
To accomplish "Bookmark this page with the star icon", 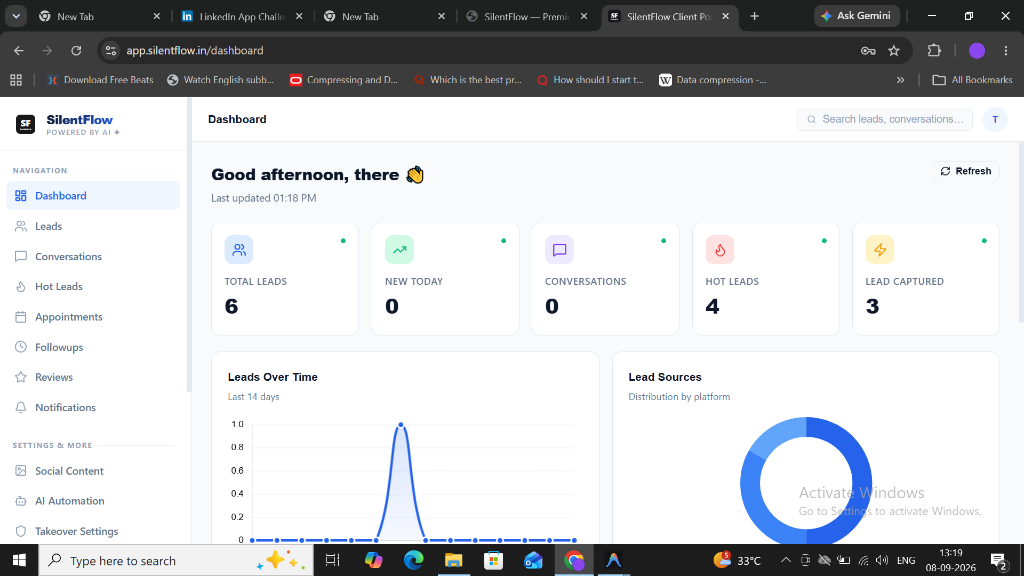I will point(894,50).
